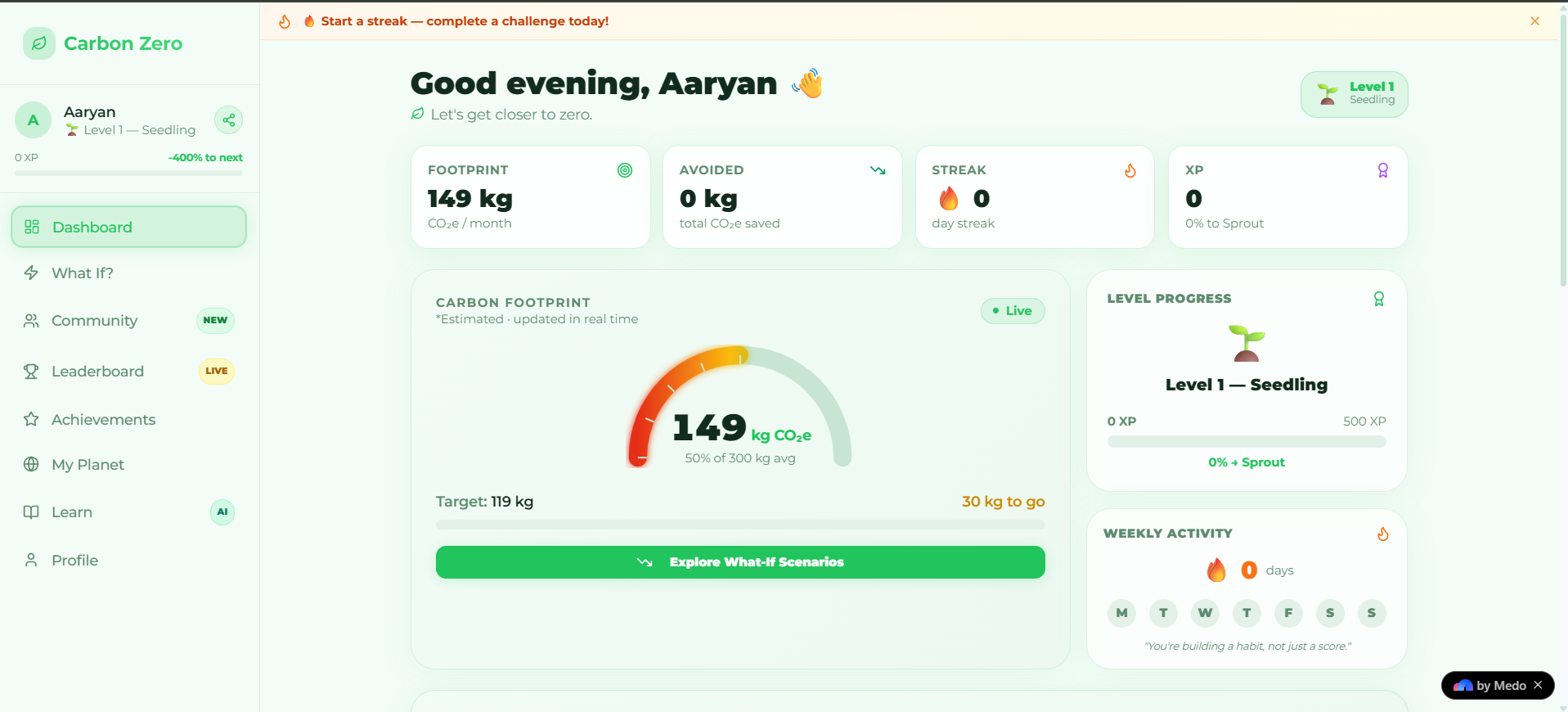
Task: Click the Carbon Zero leaf logo icon
Action: pyautogui.click(x=39, y=43)
